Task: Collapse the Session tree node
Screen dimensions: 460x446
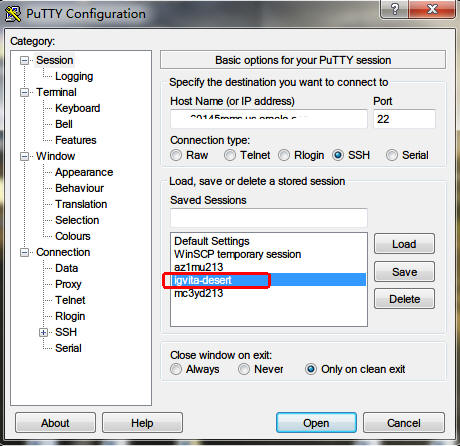Action: (x=24, y=60)
